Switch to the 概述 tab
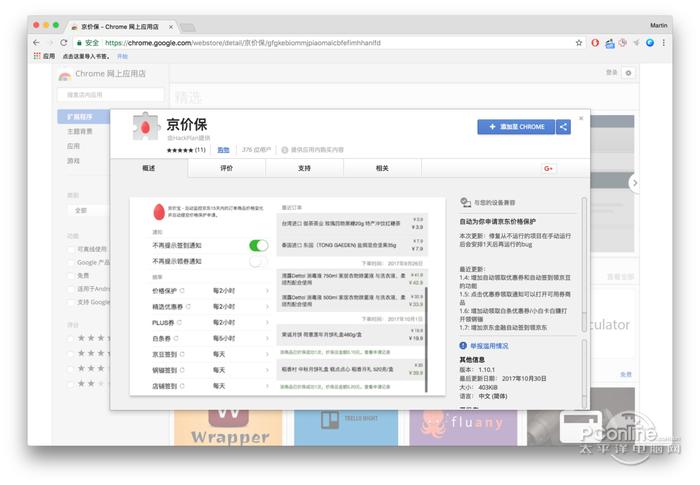The width and height of the screenshot is (700, 485). click(x=149, y=168)
